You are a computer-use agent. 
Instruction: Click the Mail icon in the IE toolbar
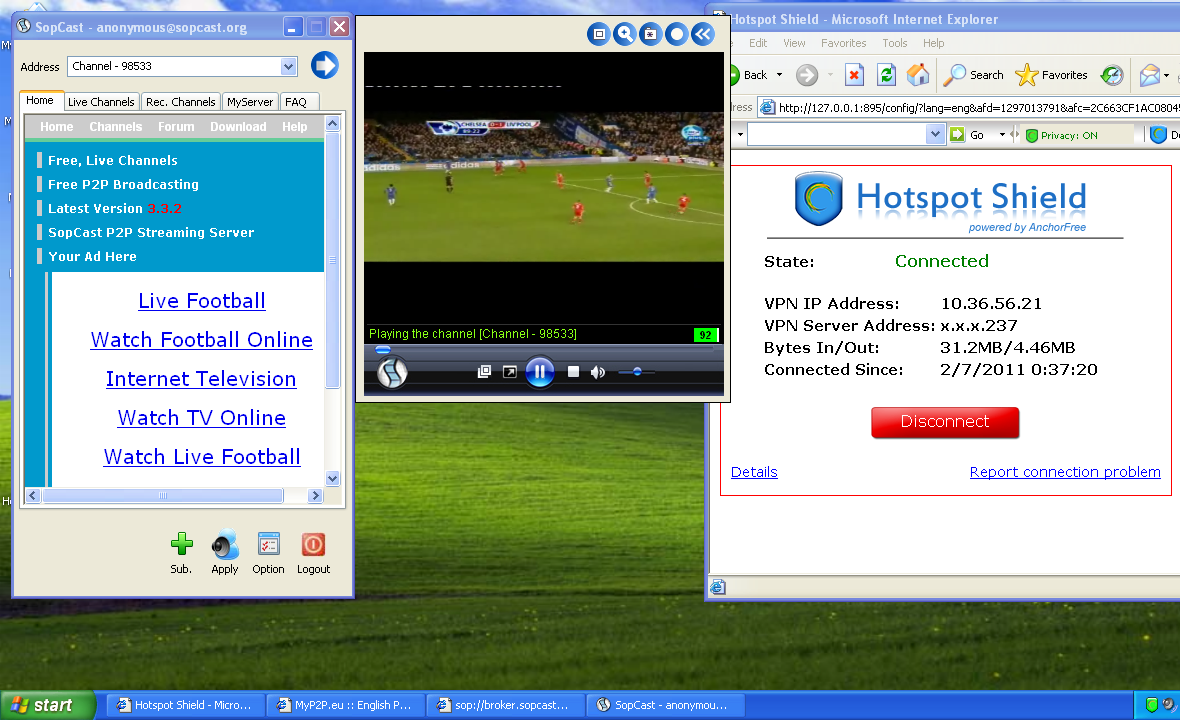(1150, 74)
